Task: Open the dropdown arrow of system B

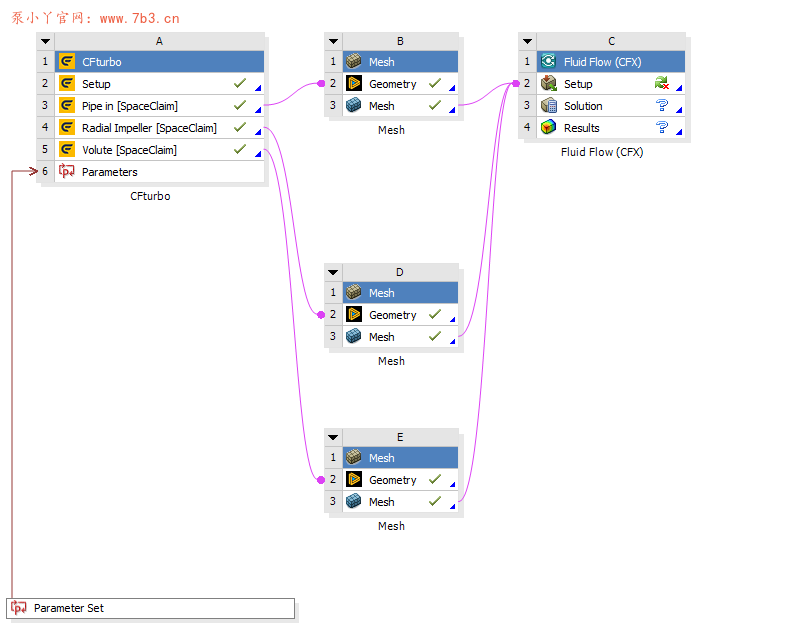Action: [333, 41]
